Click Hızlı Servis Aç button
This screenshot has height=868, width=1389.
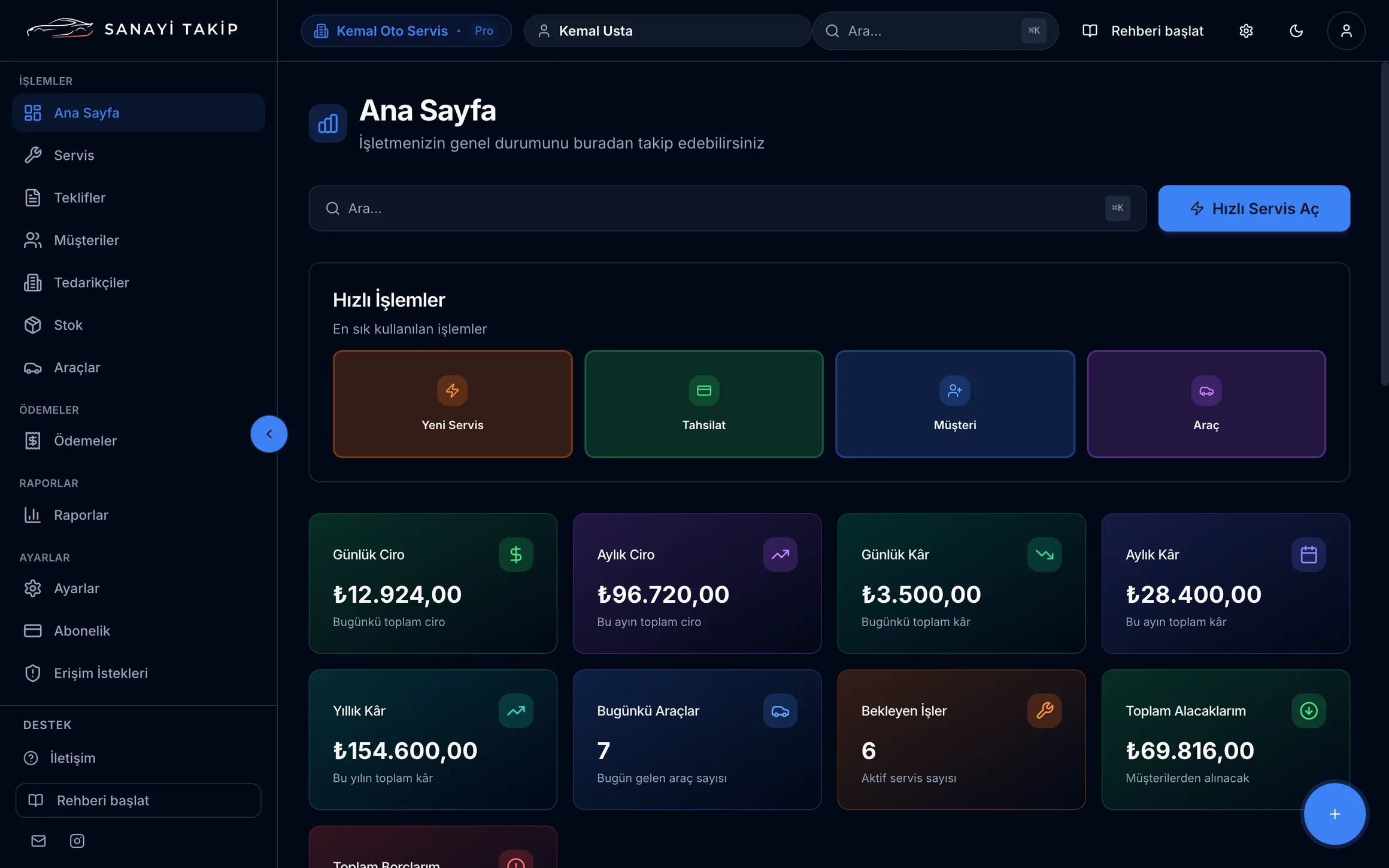pos(1254,208)
